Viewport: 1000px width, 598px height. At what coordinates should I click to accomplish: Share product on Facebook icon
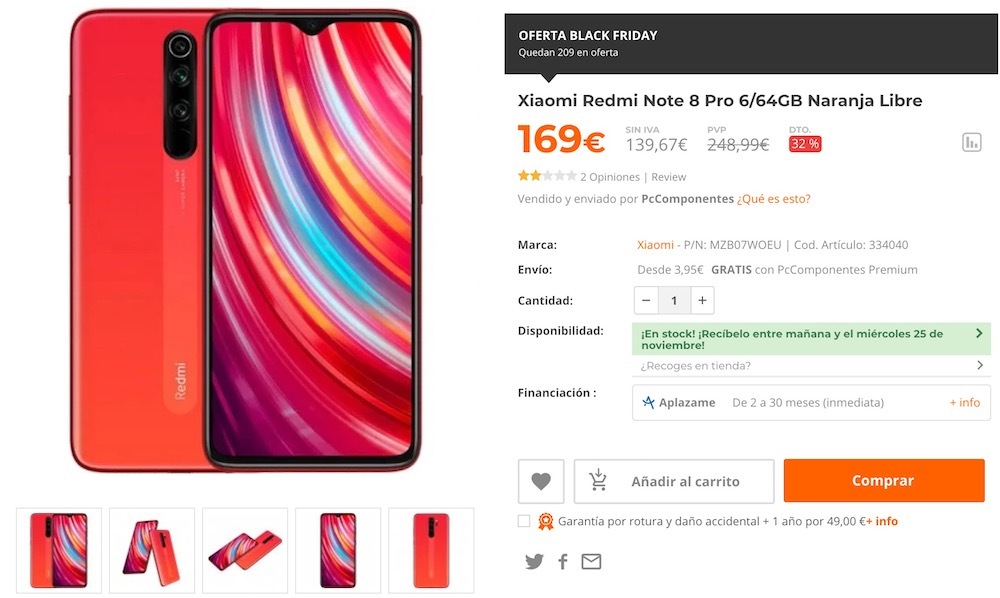[x=563, y=562]
